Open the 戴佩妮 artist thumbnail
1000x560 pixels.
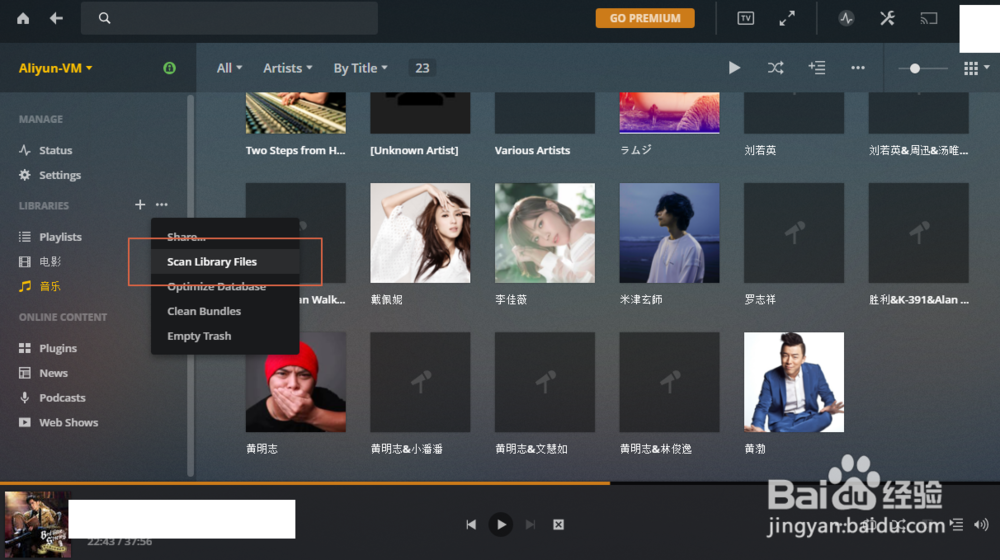point(420,233)
